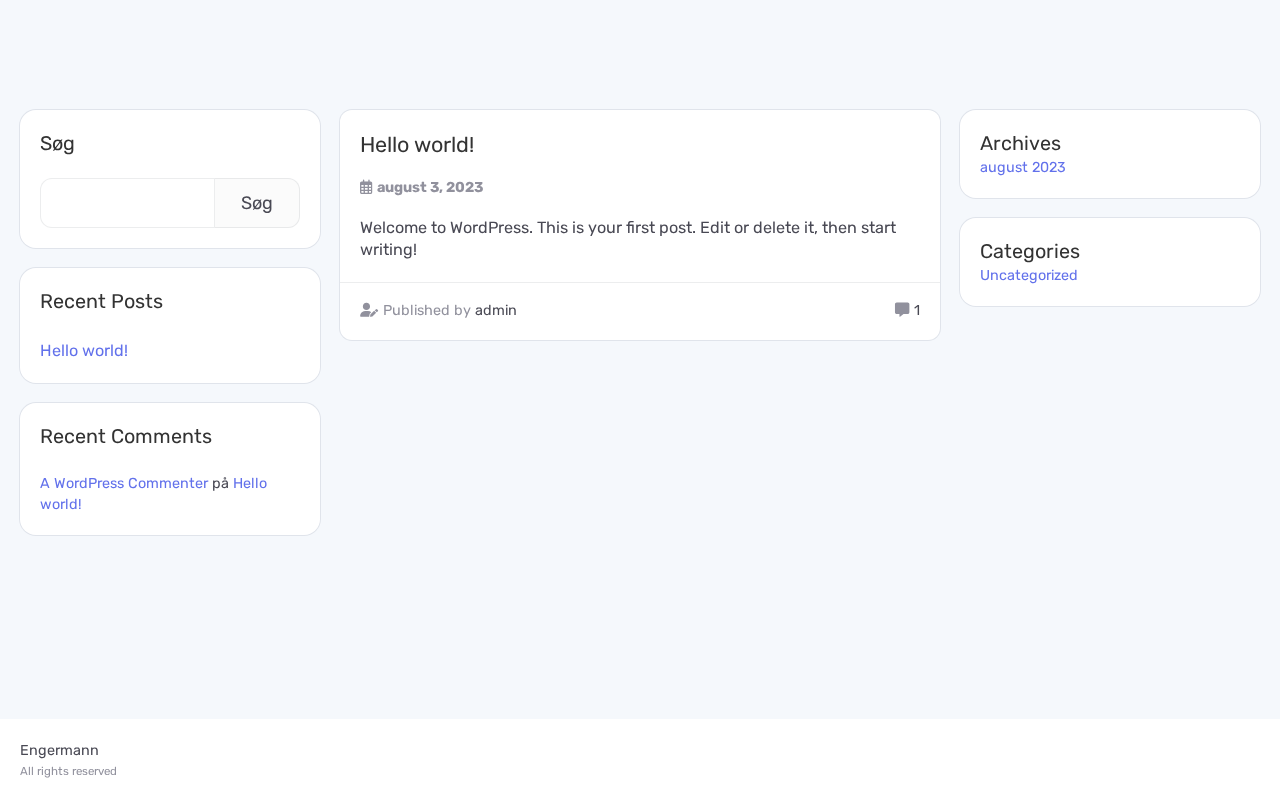
Task: Visit the admin author page
Action: coord(496,310)
